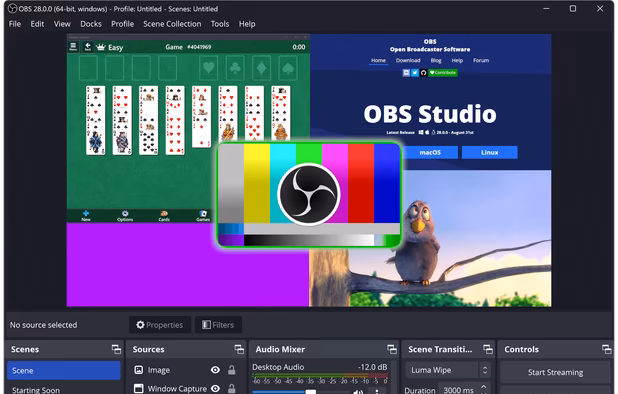
Task: Click the Properties button
Action: click(160, 325)
